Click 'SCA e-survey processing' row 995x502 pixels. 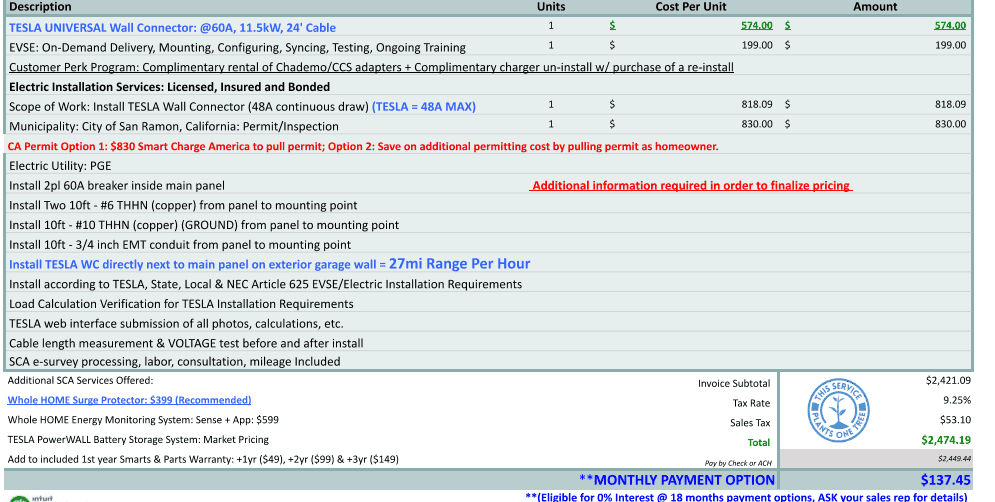[x=175, y=362]
